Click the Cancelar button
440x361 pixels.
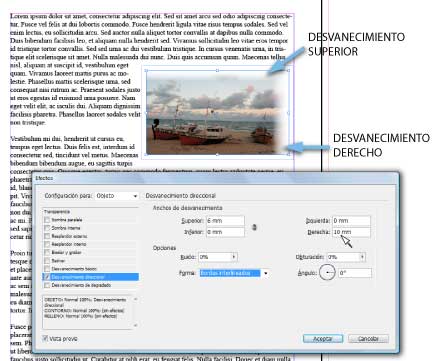pyautogui.click(x=368, y=339)
